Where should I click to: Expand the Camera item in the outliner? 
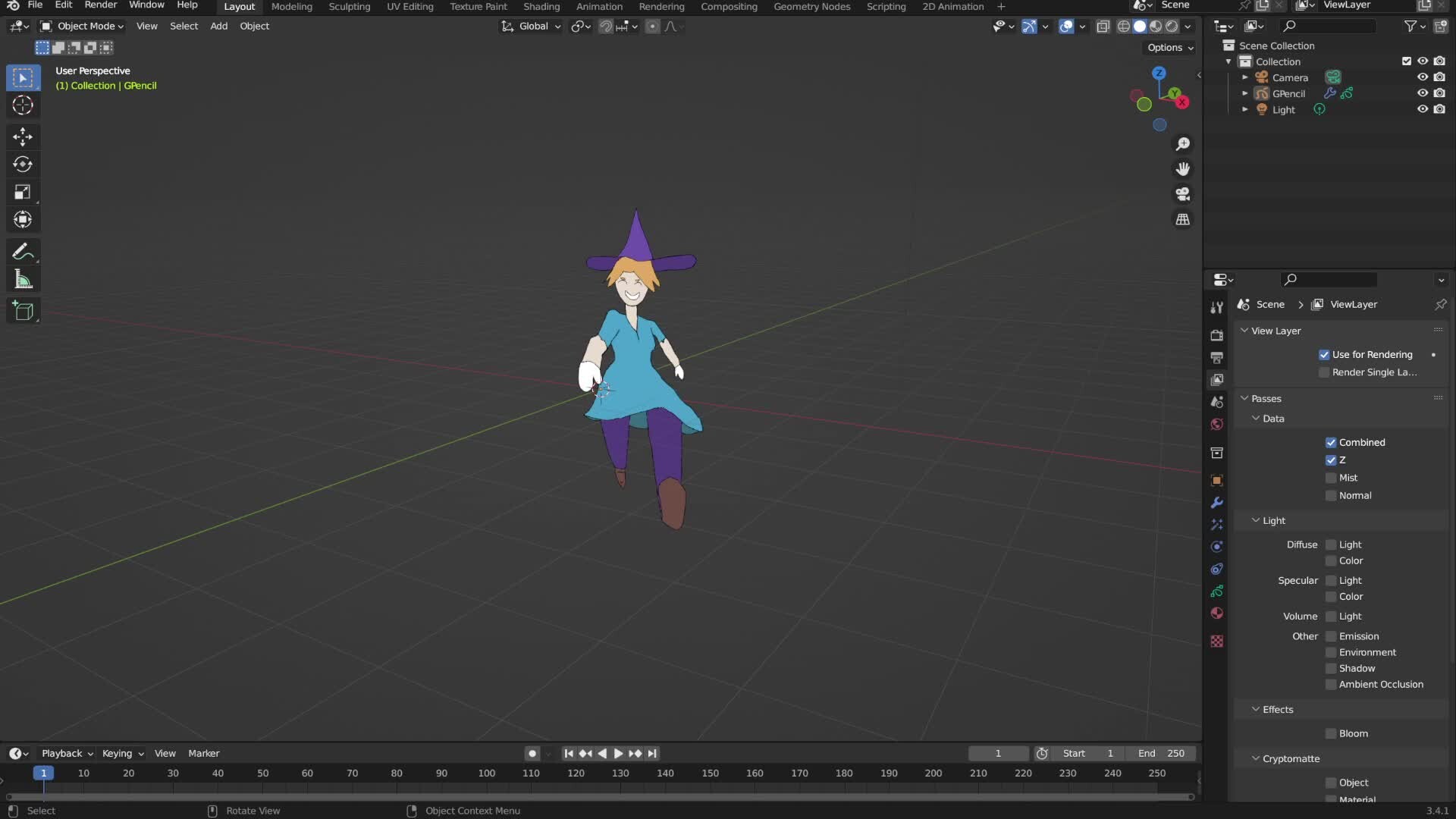[x=1246, y=77]
